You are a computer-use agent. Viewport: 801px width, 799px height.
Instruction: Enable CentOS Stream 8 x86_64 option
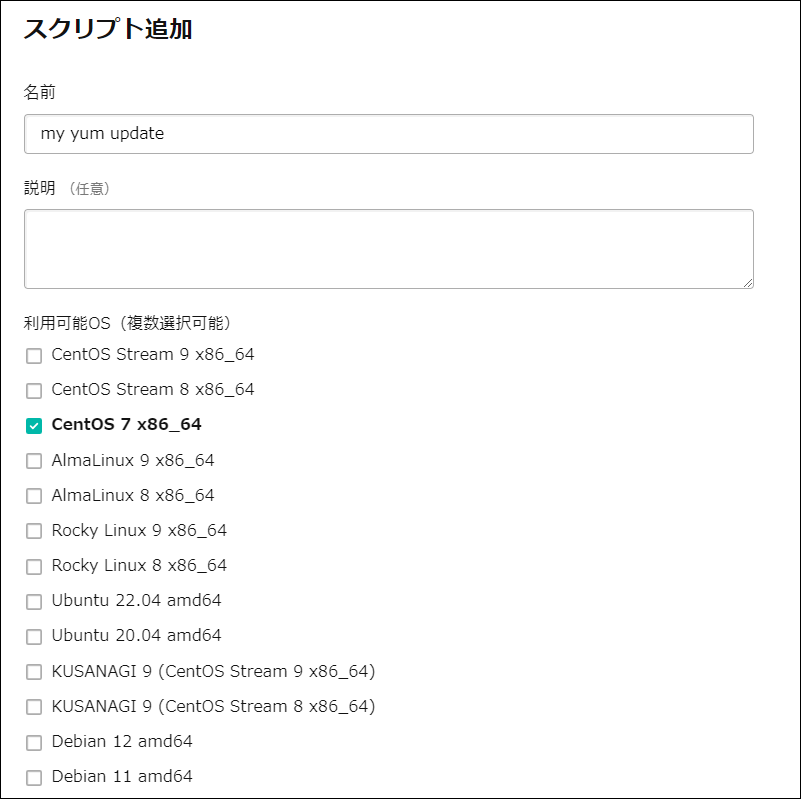pos(34,390)
